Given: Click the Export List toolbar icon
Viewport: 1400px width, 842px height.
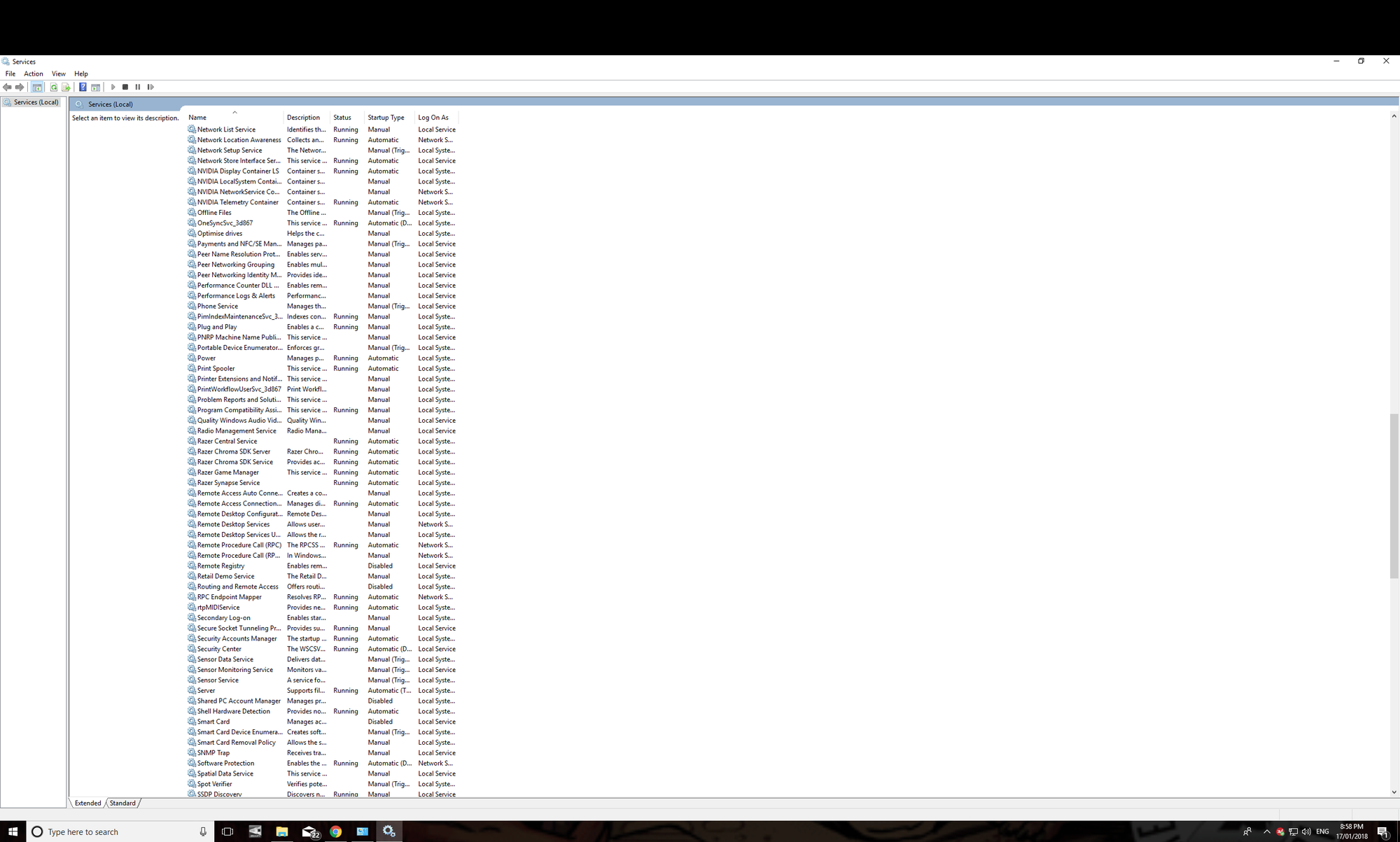Looking at the screenshot, I should (x=66, y=87).
